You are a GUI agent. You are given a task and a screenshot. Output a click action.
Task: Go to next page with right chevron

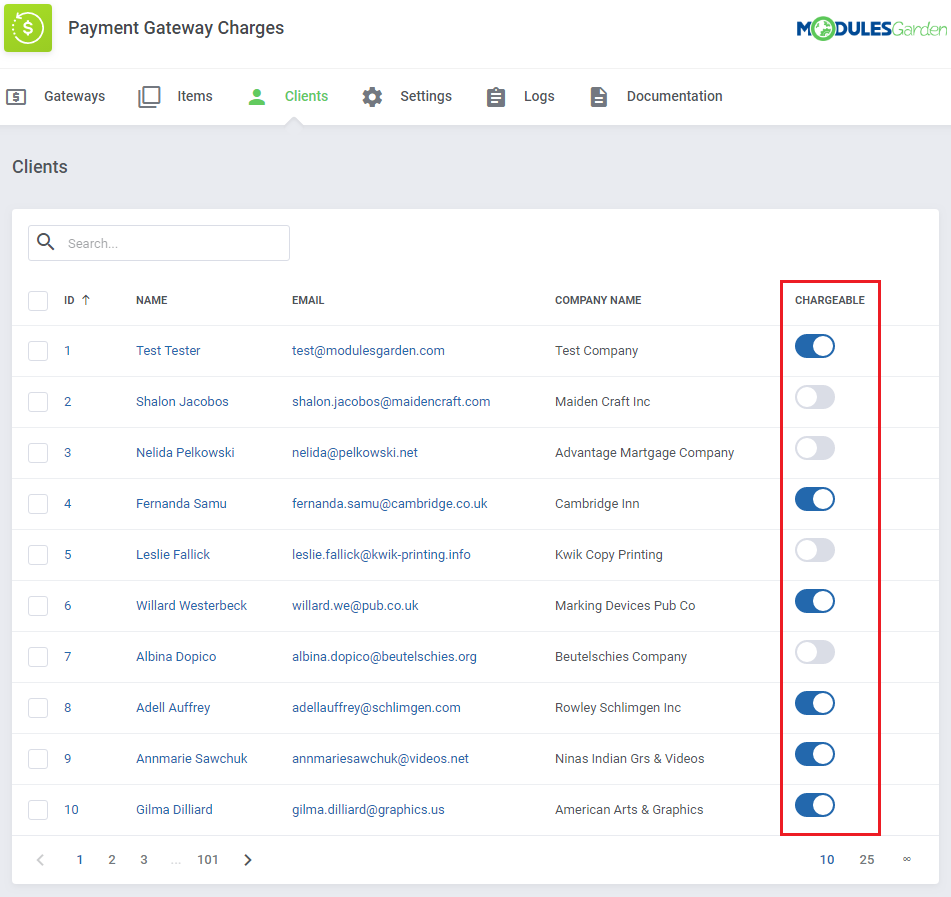click(247, 859)
